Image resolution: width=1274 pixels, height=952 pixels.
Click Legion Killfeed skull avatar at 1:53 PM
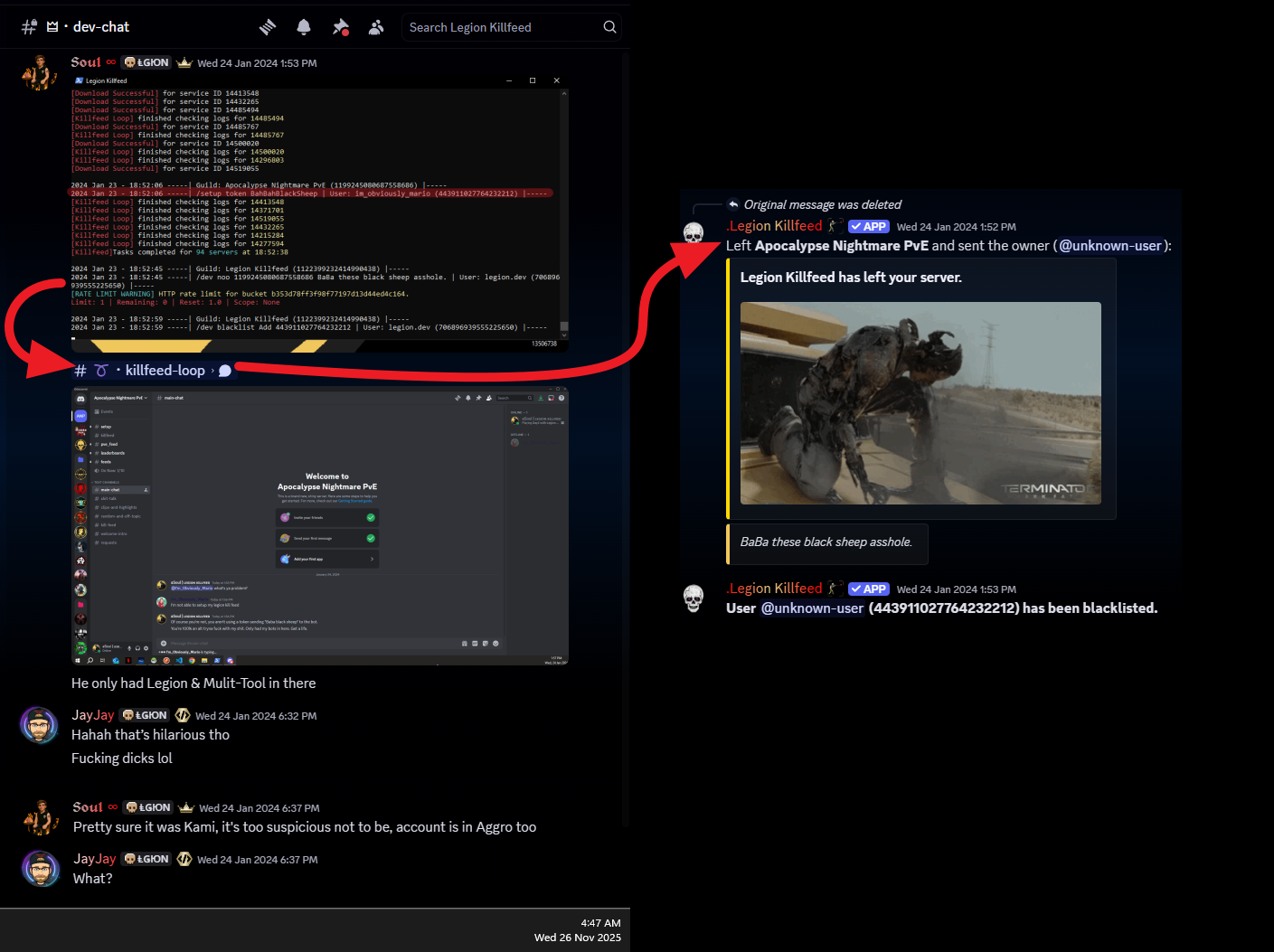(x=694, y=599)
